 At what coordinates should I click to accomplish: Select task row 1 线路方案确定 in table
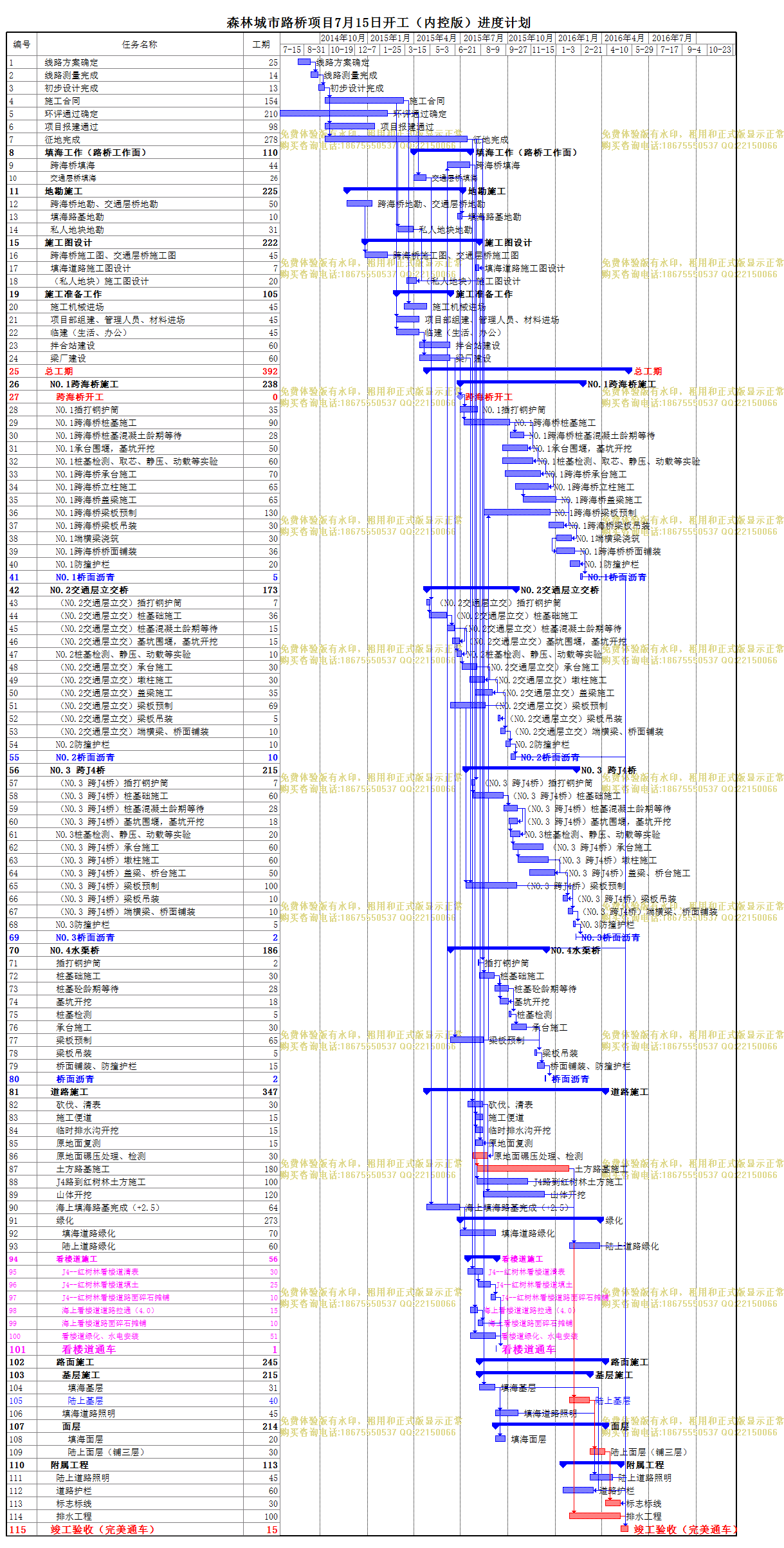point(143,62)
